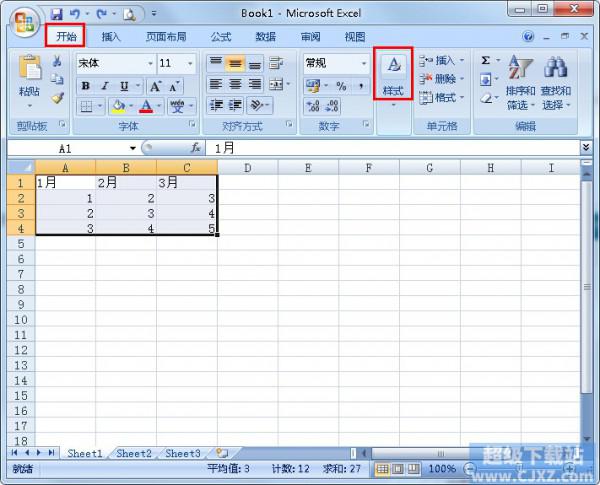The image size is (600, 485).
Task: Click the Cut scissors icon
Action: pyautogui.click(x=57, y=62)
